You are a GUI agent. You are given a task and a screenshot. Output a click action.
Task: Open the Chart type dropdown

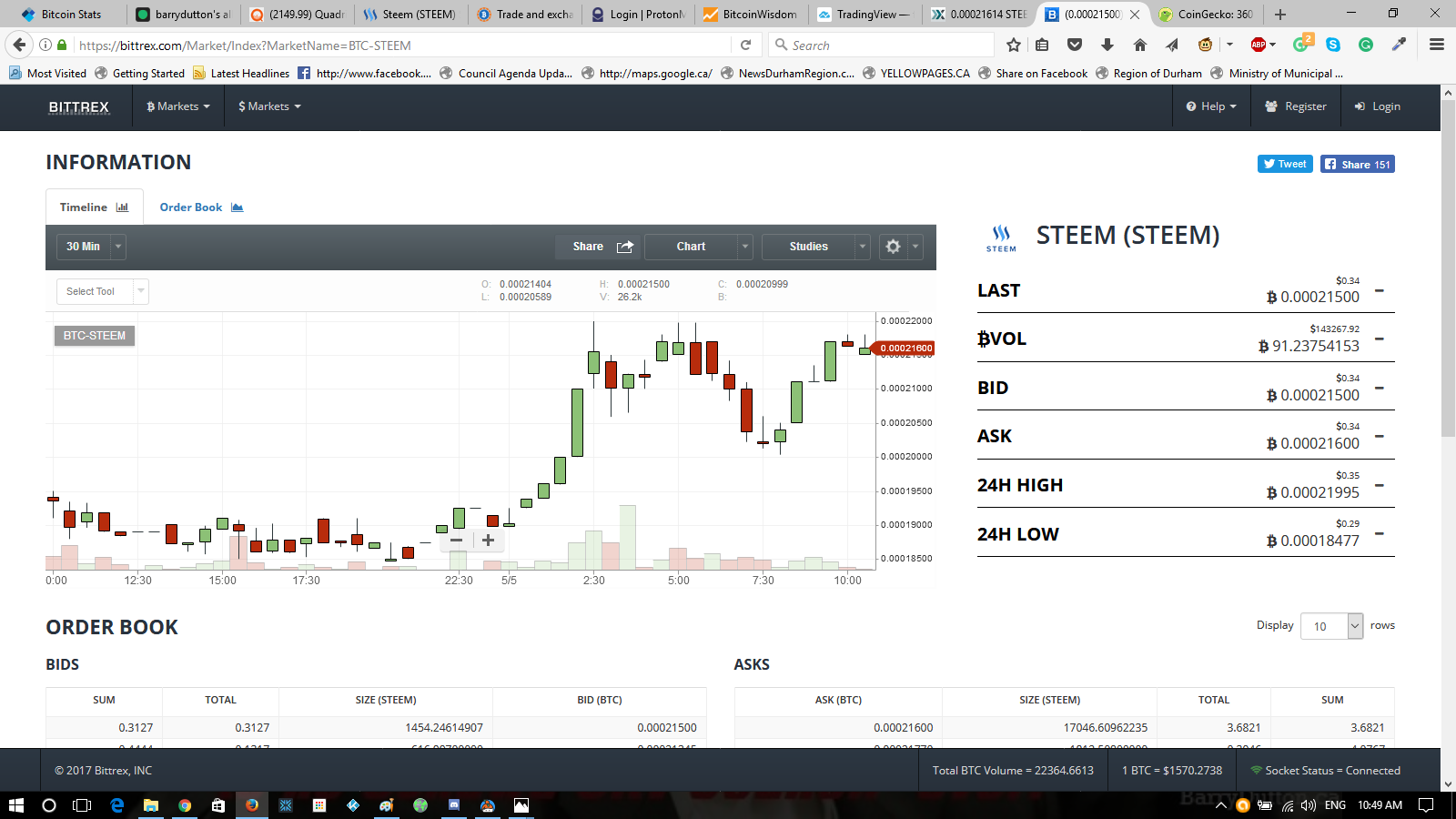[699, 247]
